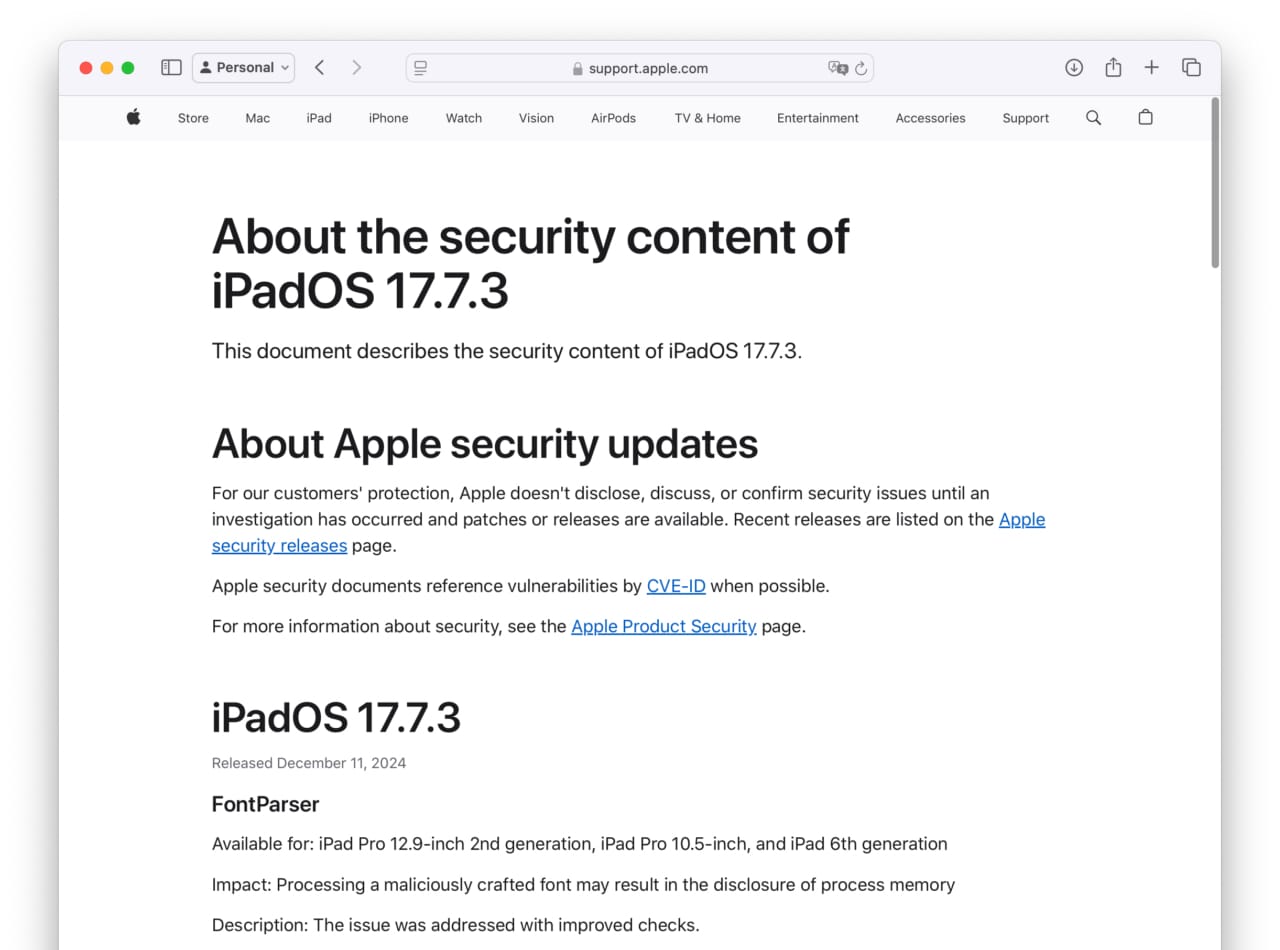
Task: Go forward with the forward arrow
Action: pos(357,67)
